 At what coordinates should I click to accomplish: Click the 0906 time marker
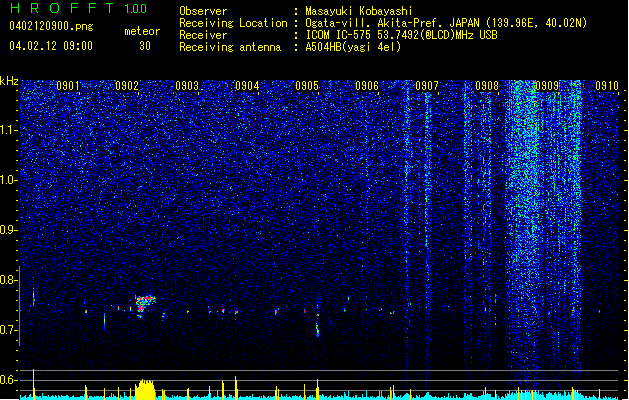[x=367, y=86]
